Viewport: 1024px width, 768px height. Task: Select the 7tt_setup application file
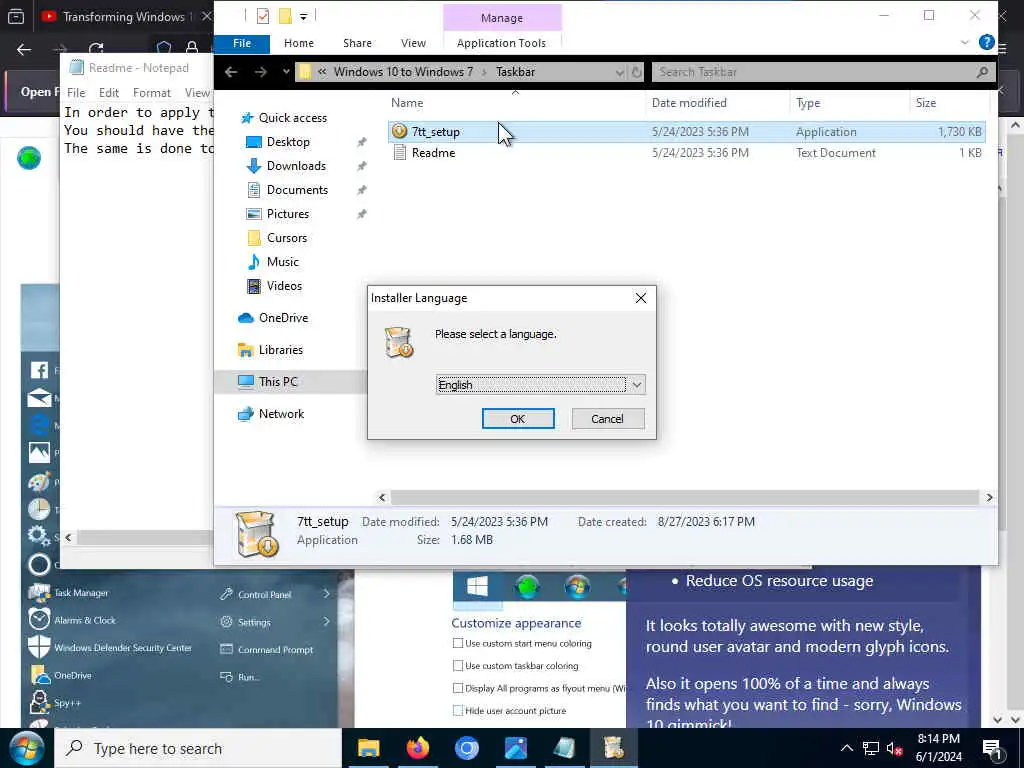point(686,131)
